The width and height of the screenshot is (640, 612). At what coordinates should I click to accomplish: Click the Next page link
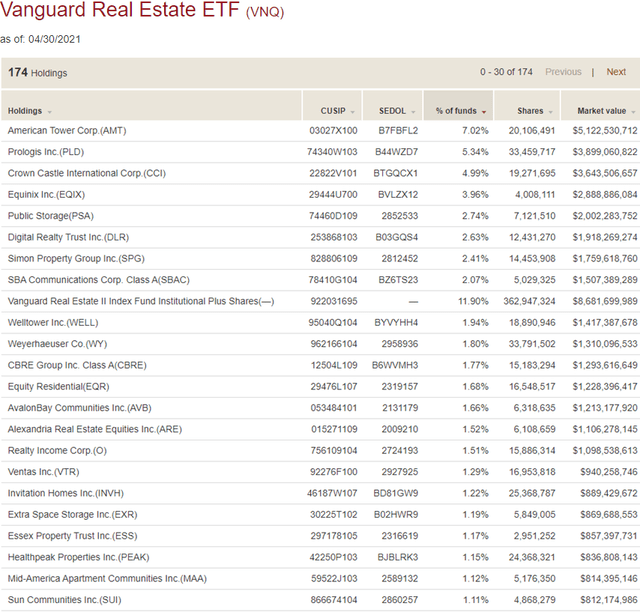pyautogui.click(x=616, y=72)
